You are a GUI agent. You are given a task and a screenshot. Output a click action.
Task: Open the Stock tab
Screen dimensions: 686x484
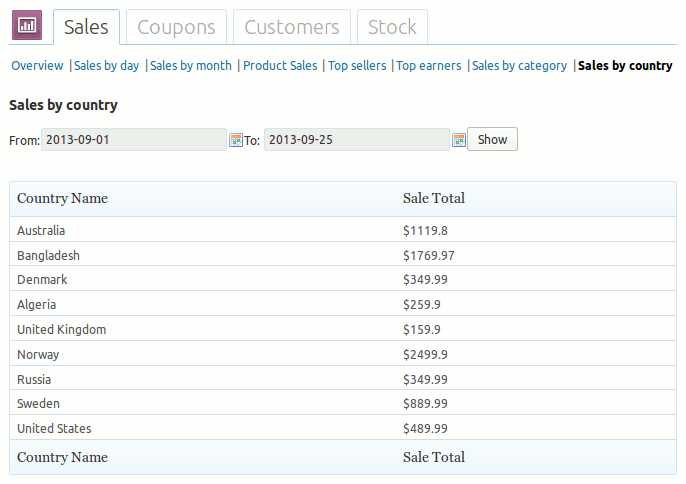pos(392,28)
